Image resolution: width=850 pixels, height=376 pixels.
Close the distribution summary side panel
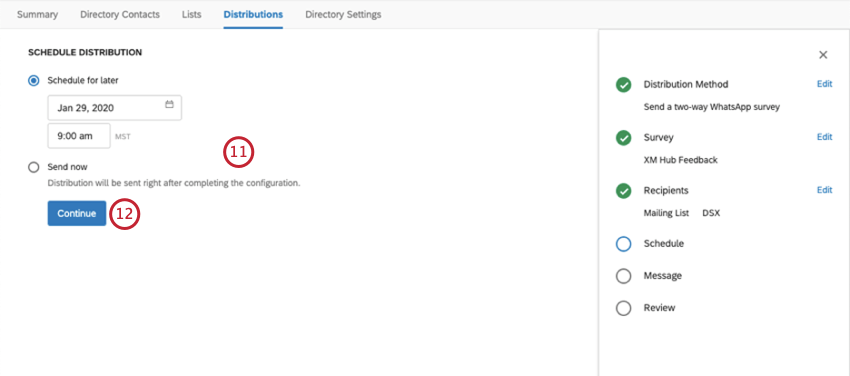click(823, 55)
